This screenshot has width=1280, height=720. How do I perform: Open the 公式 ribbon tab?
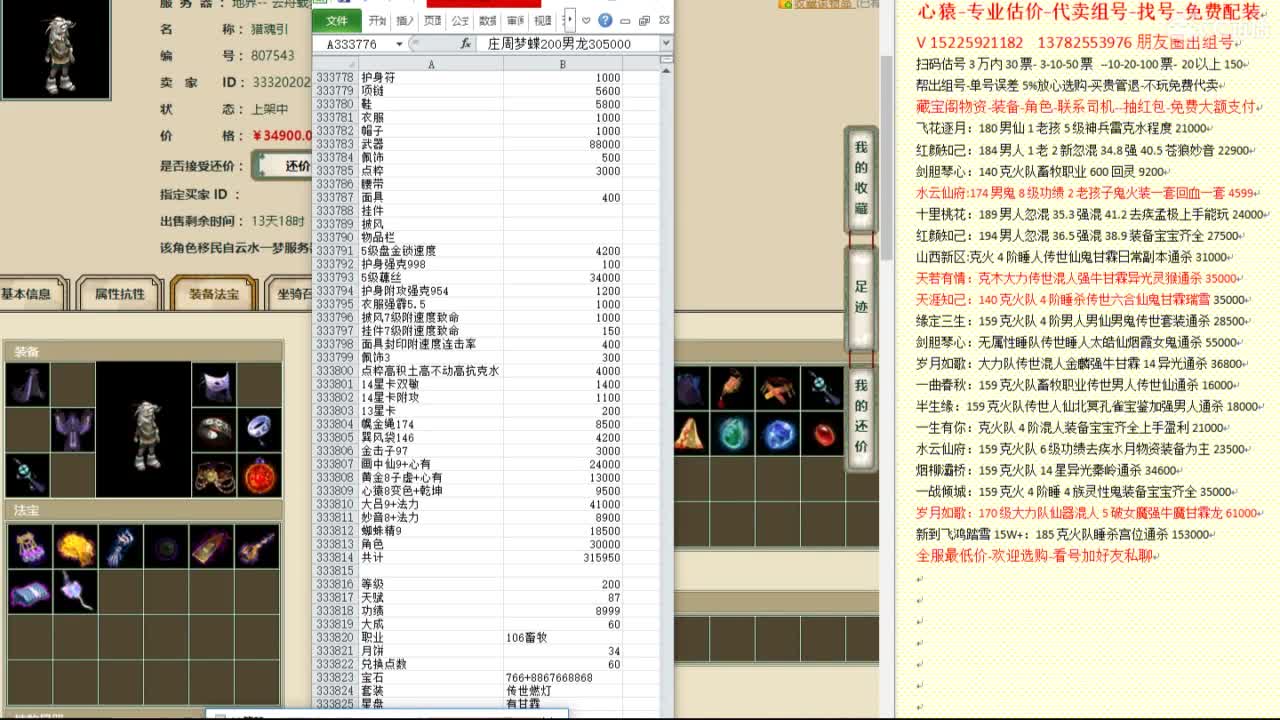click(x=460, y=20)
